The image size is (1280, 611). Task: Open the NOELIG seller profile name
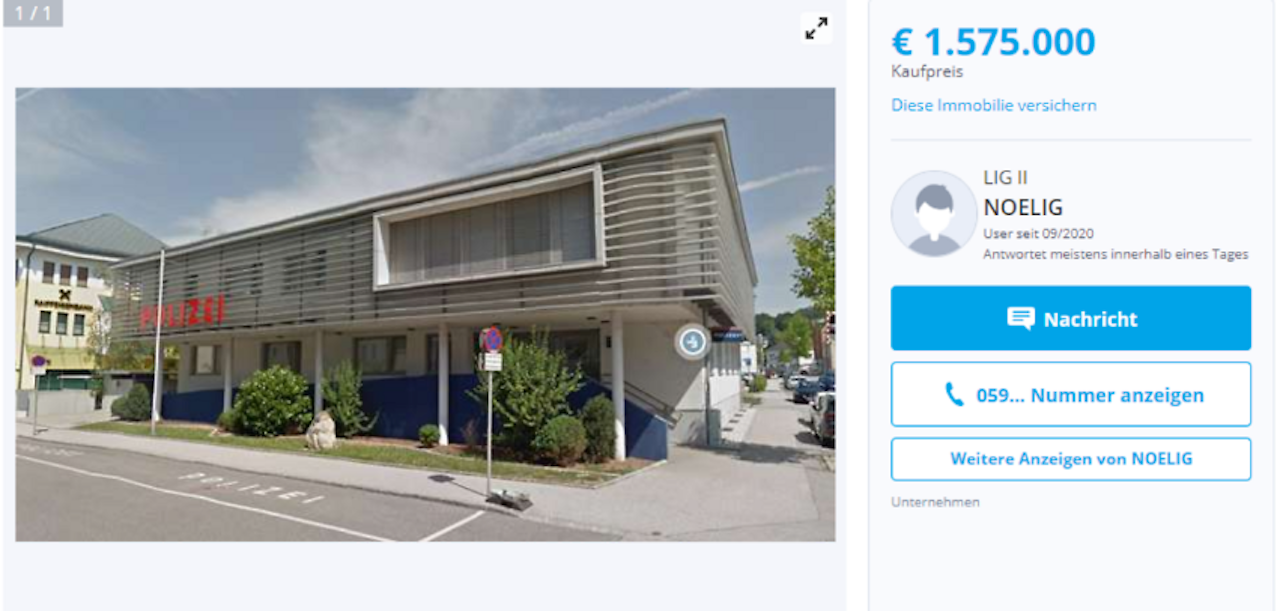[x=1023, y=208]
